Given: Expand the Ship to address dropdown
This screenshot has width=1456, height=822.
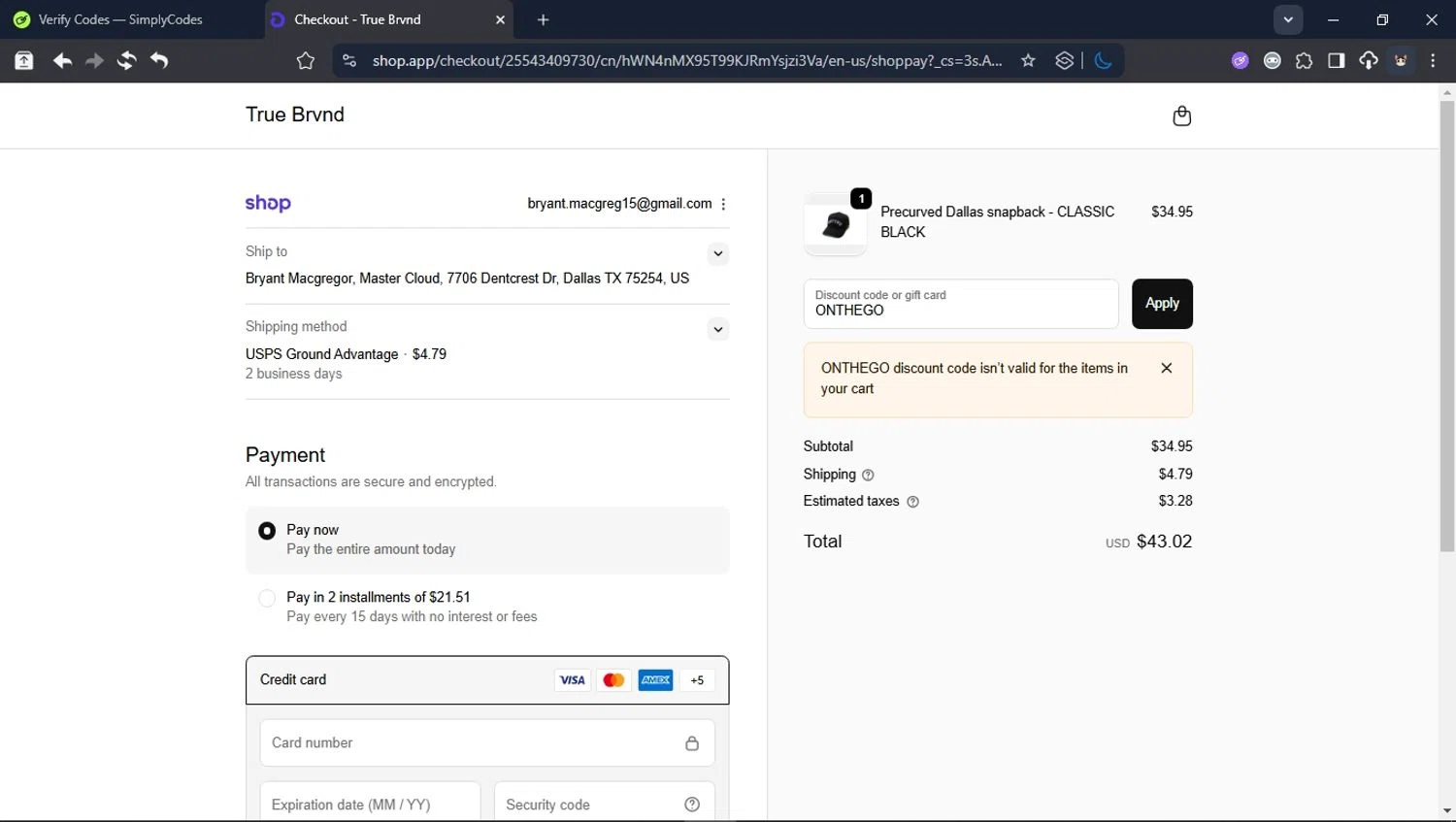Looking at the screenshot, I should [x=718, y=254].
